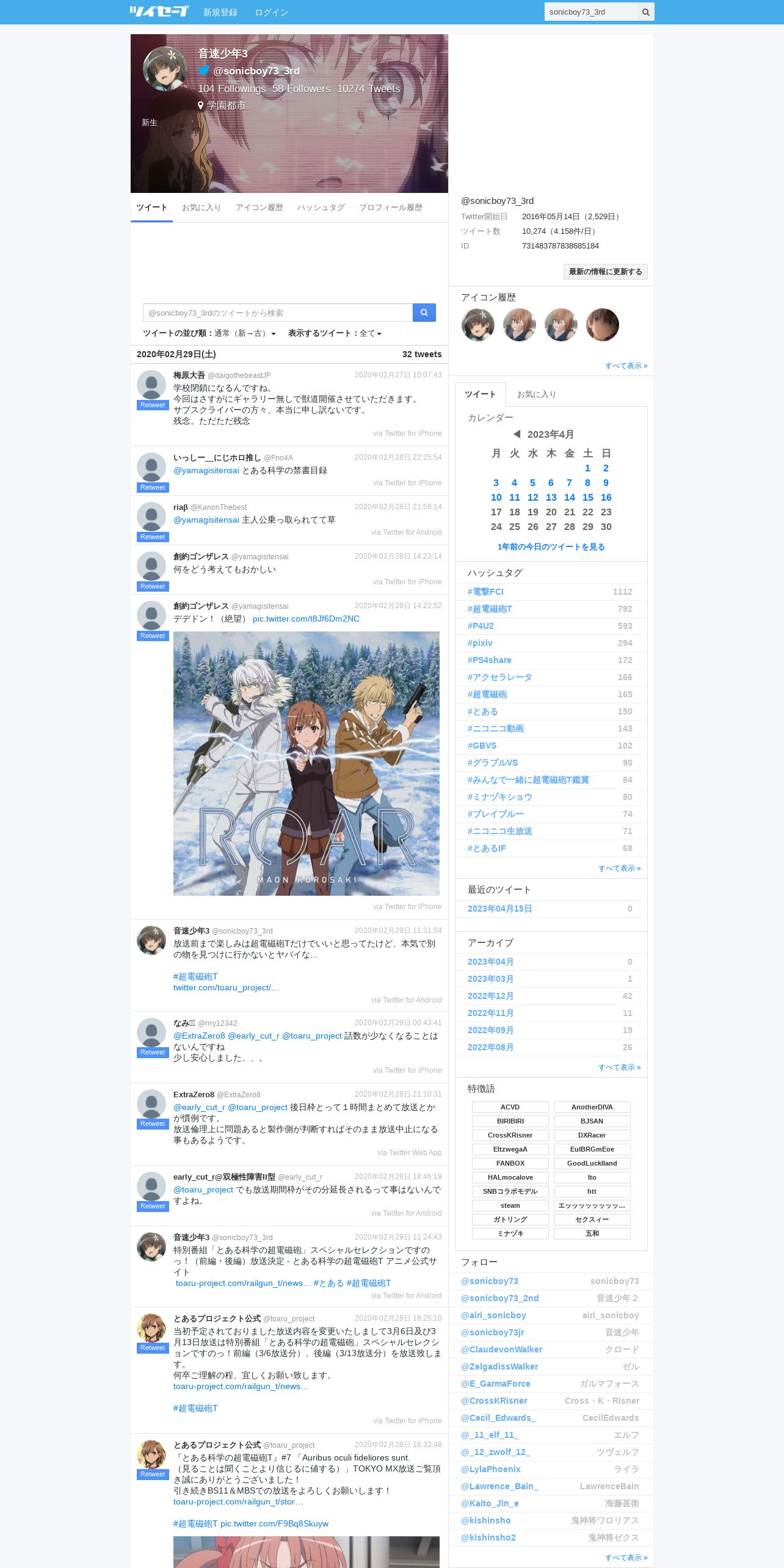784x1568 pixels.
Task: Open calendar date 15
Action: pos(588,498)
